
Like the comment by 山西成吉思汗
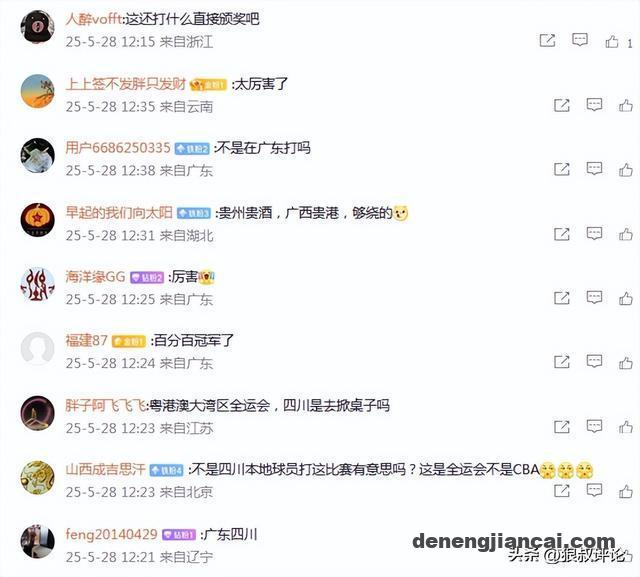click(x=626, y=491)
